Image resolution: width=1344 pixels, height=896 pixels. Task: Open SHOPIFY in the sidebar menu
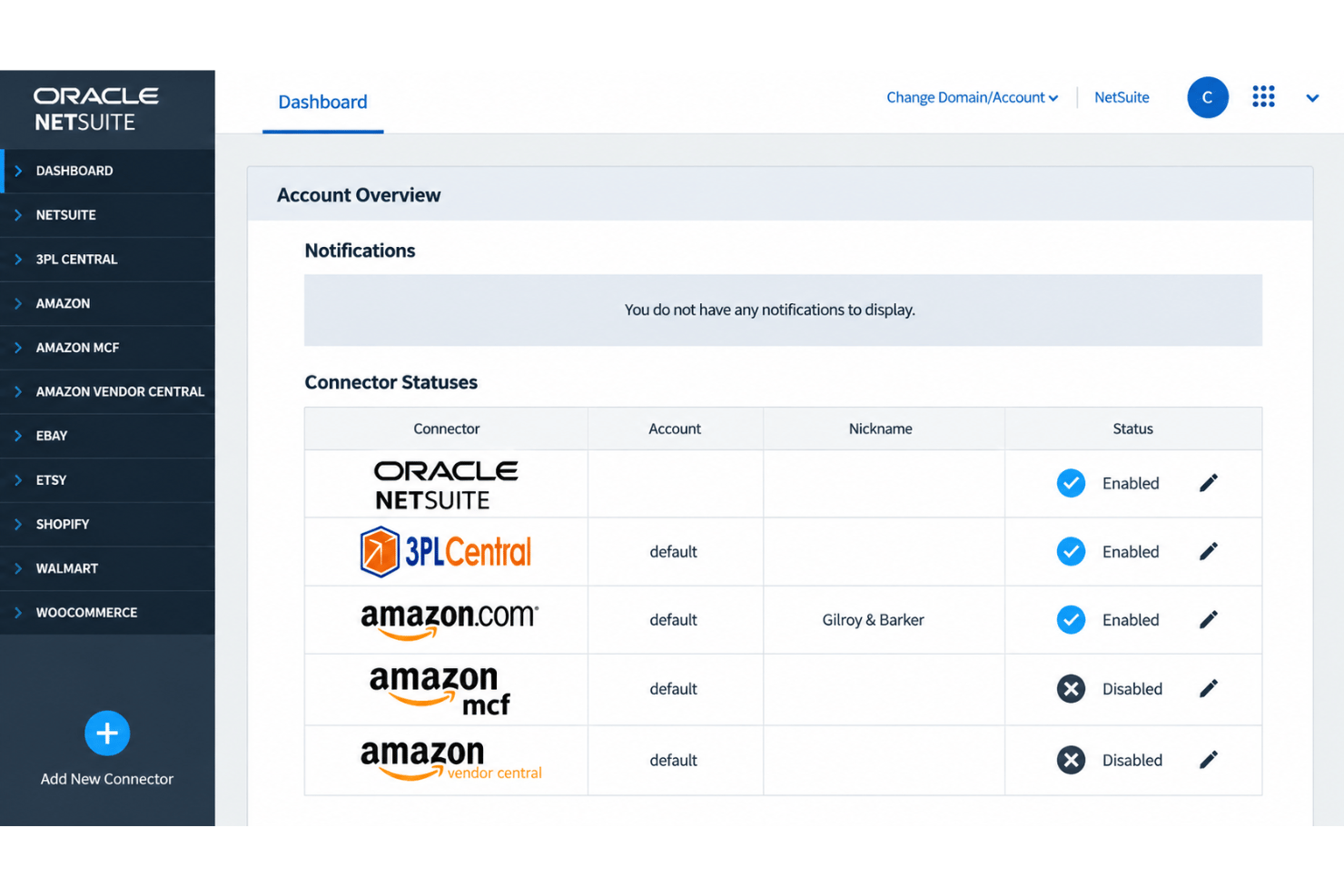(x=107, y=525)
